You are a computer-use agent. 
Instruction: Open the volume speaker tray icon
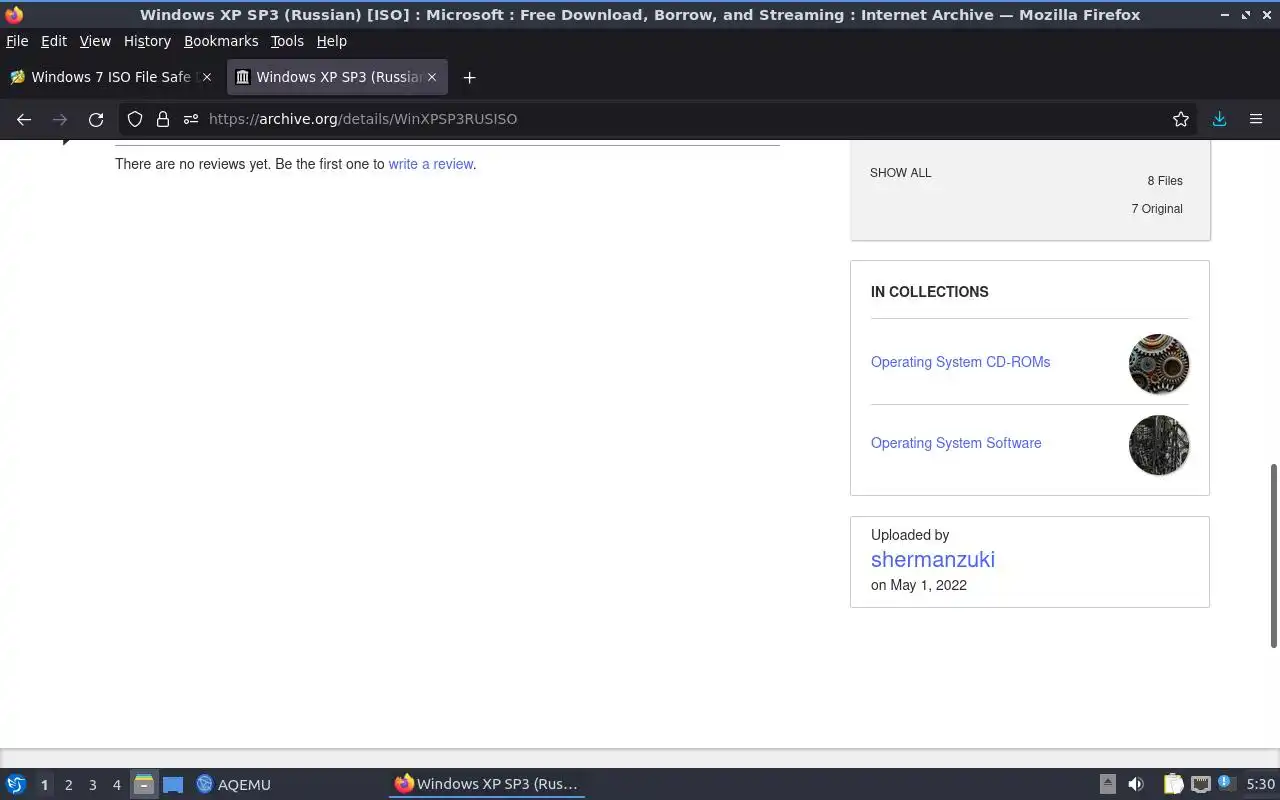(x=1136, y=784)
